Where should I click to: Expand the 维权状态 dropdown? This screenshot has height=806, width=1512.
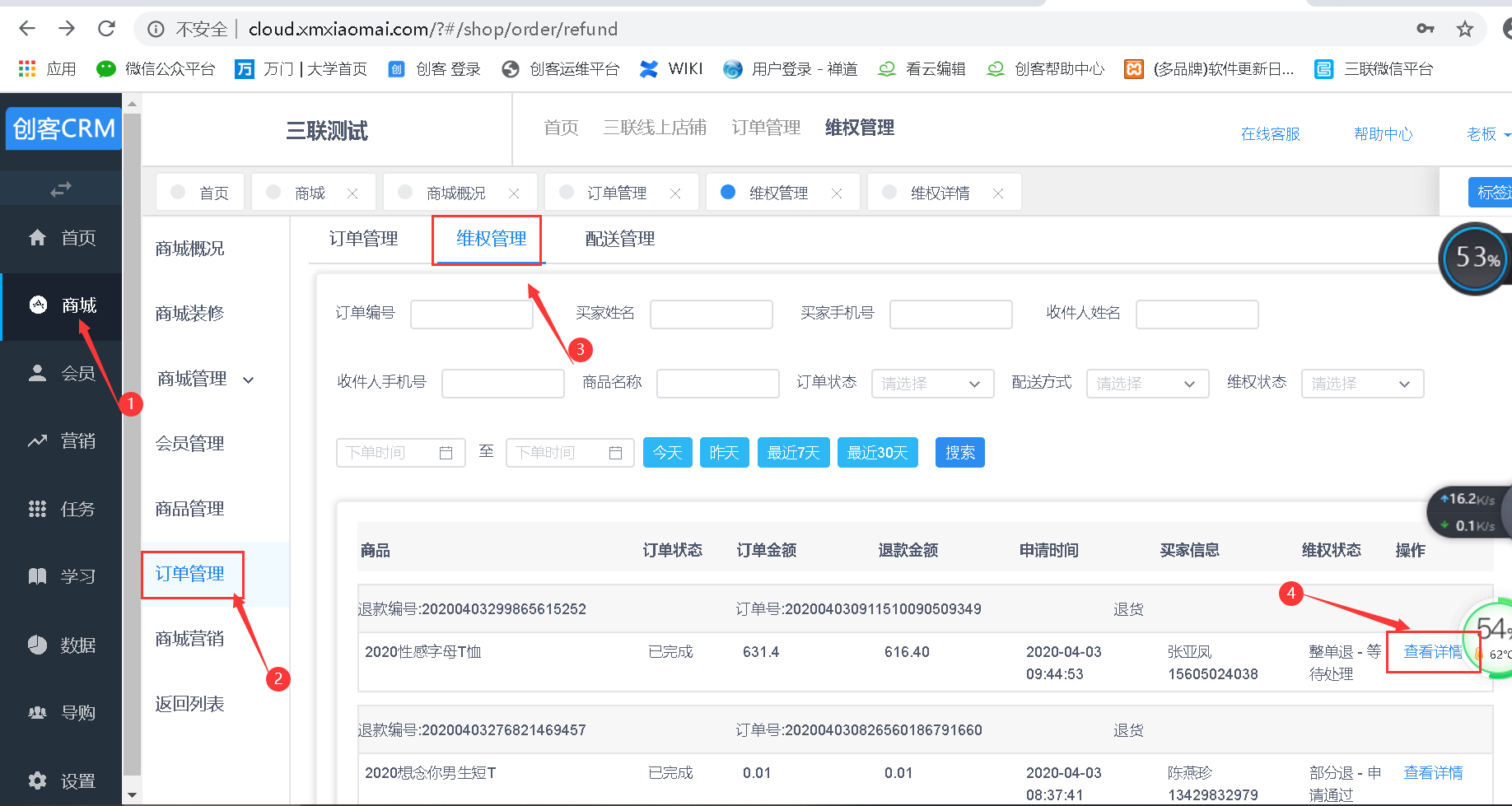1362,384
